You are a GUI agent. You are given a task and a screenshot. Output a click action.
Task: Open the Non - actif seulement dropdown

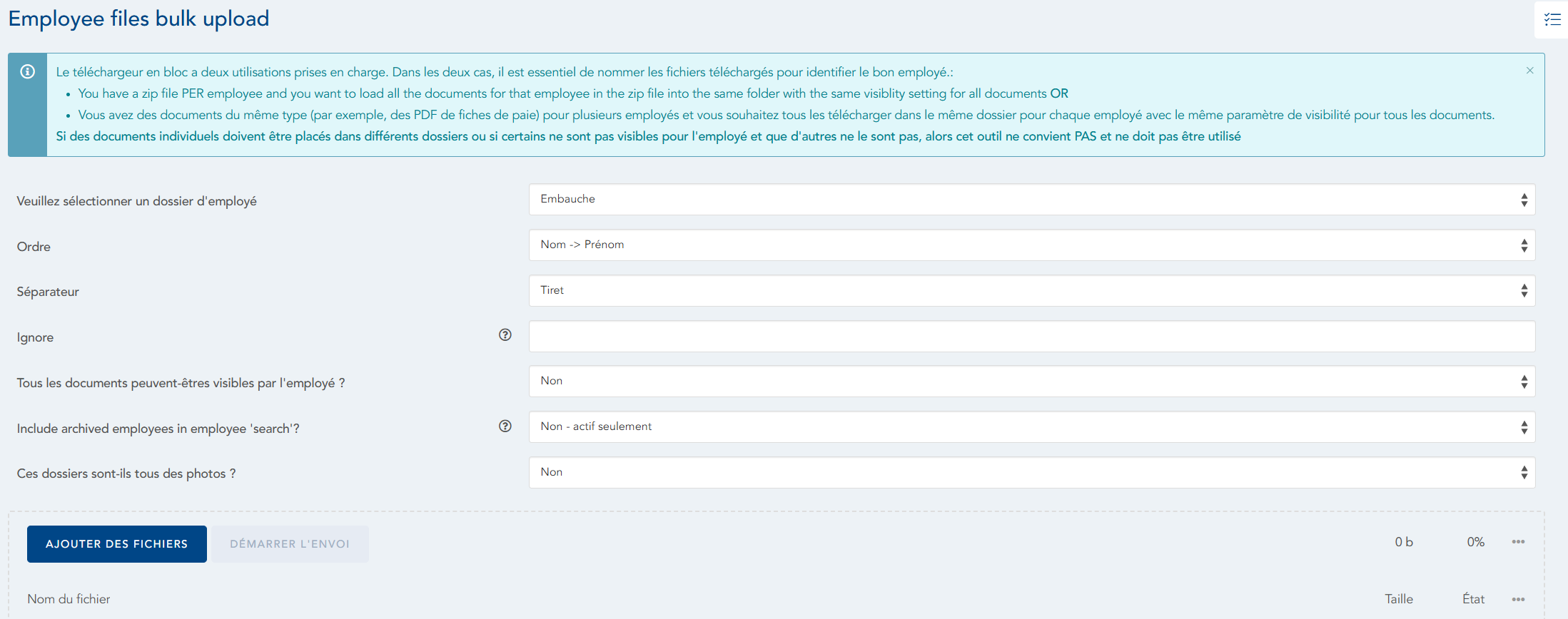[1031, 427]
